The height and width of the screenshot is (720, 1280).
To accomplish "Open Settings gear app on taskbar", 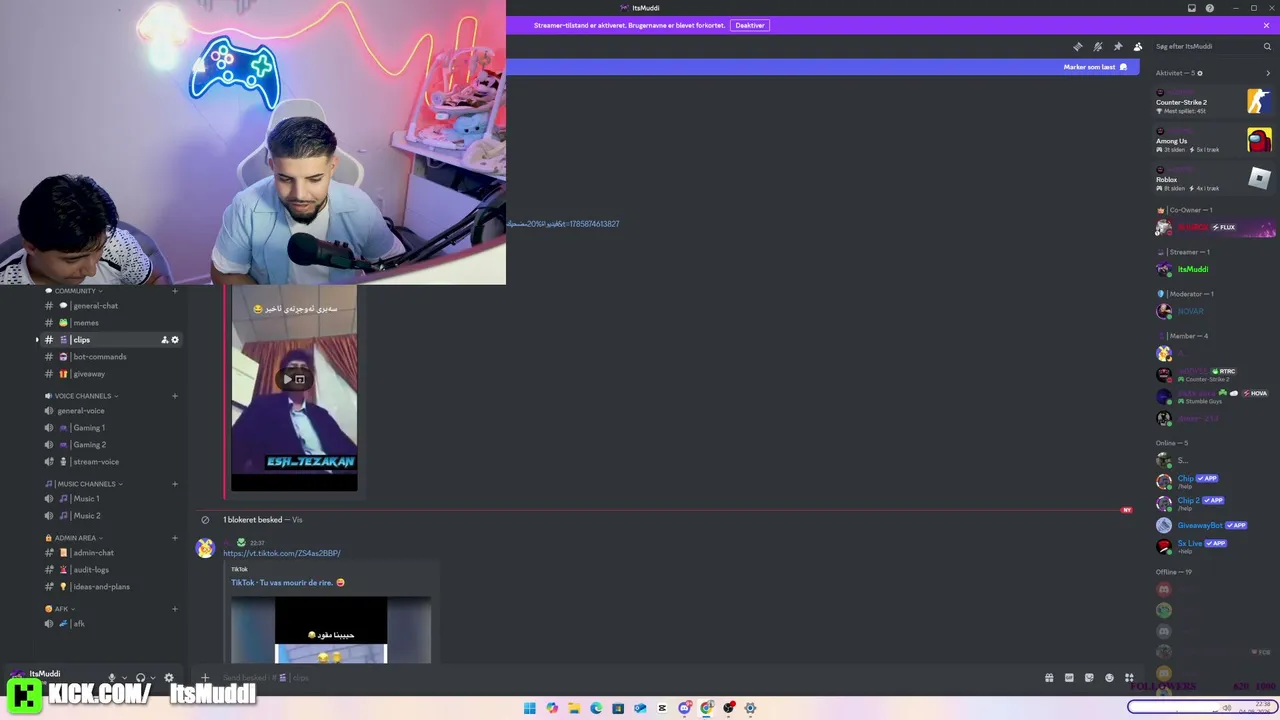I will 750,708.
